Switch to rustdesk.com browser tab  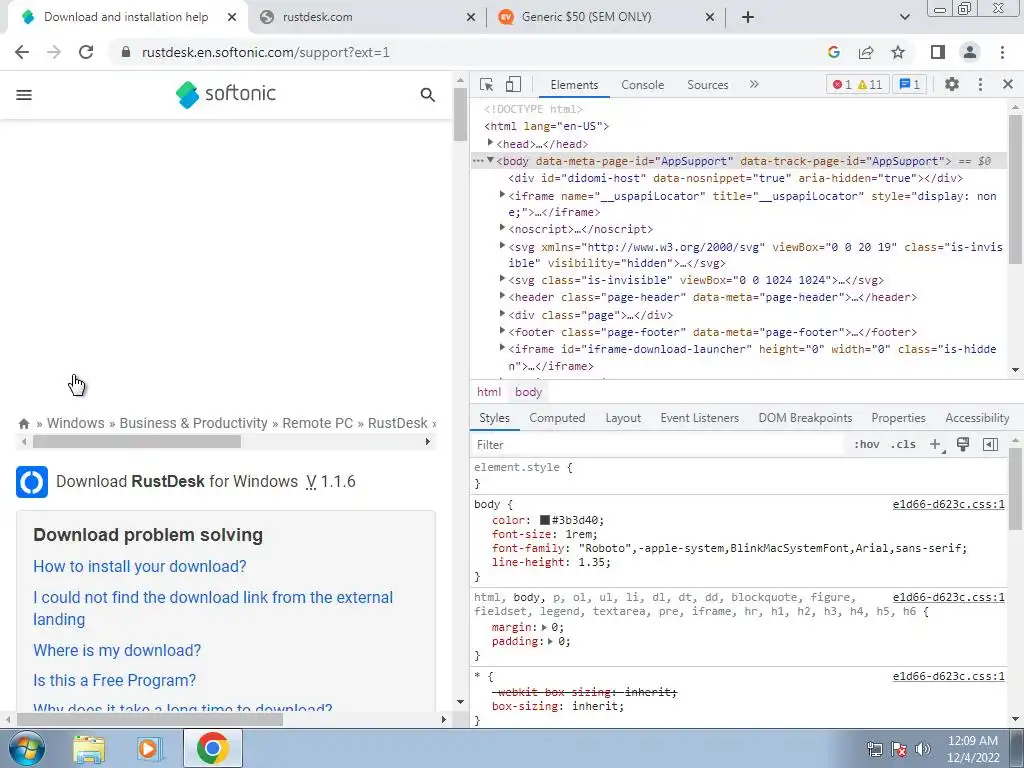coord(367,17)
